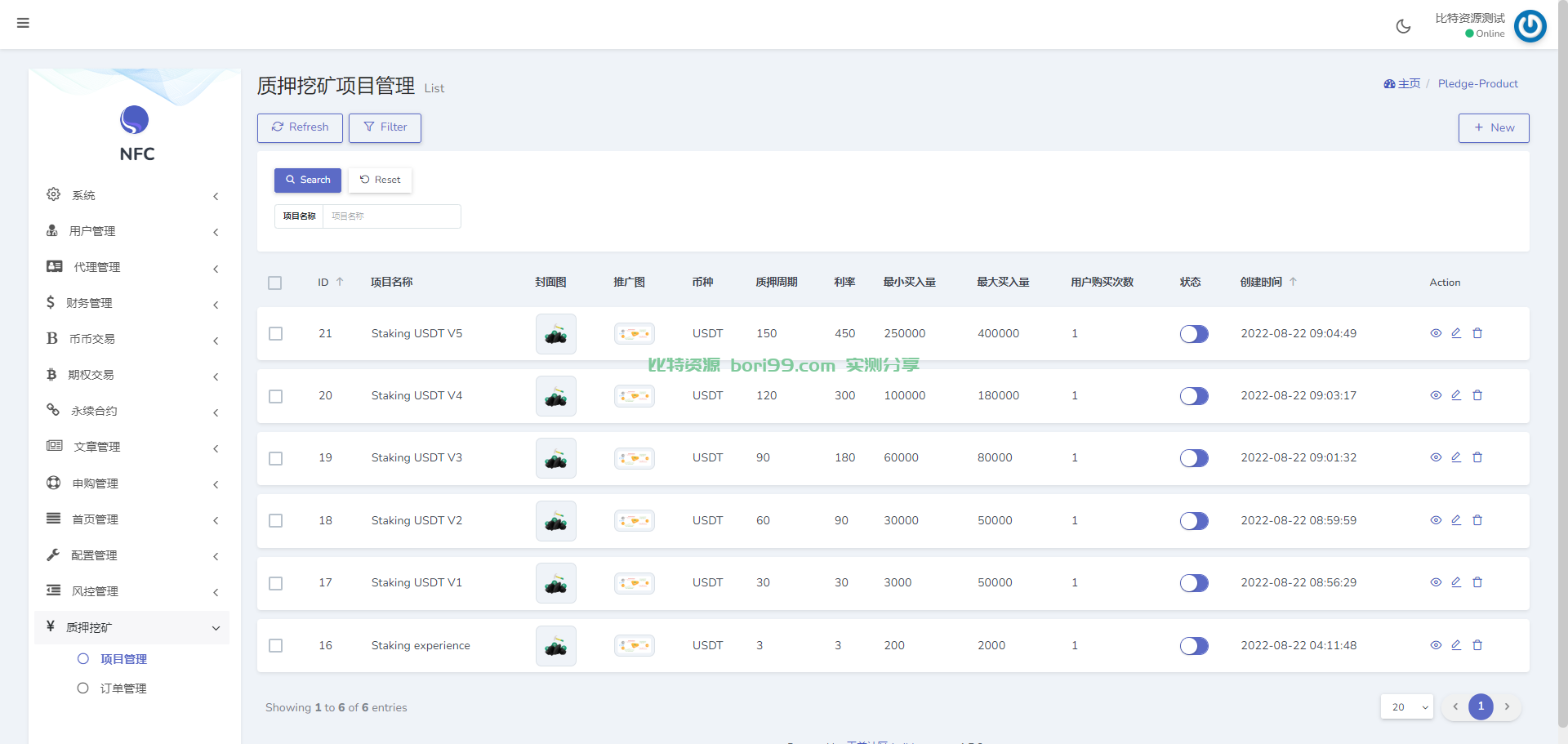Open cover image thumbnail of Staking USDT V5
Image resolution: width=1568 pixels, height=744 pixels.
tap(556, 334)
